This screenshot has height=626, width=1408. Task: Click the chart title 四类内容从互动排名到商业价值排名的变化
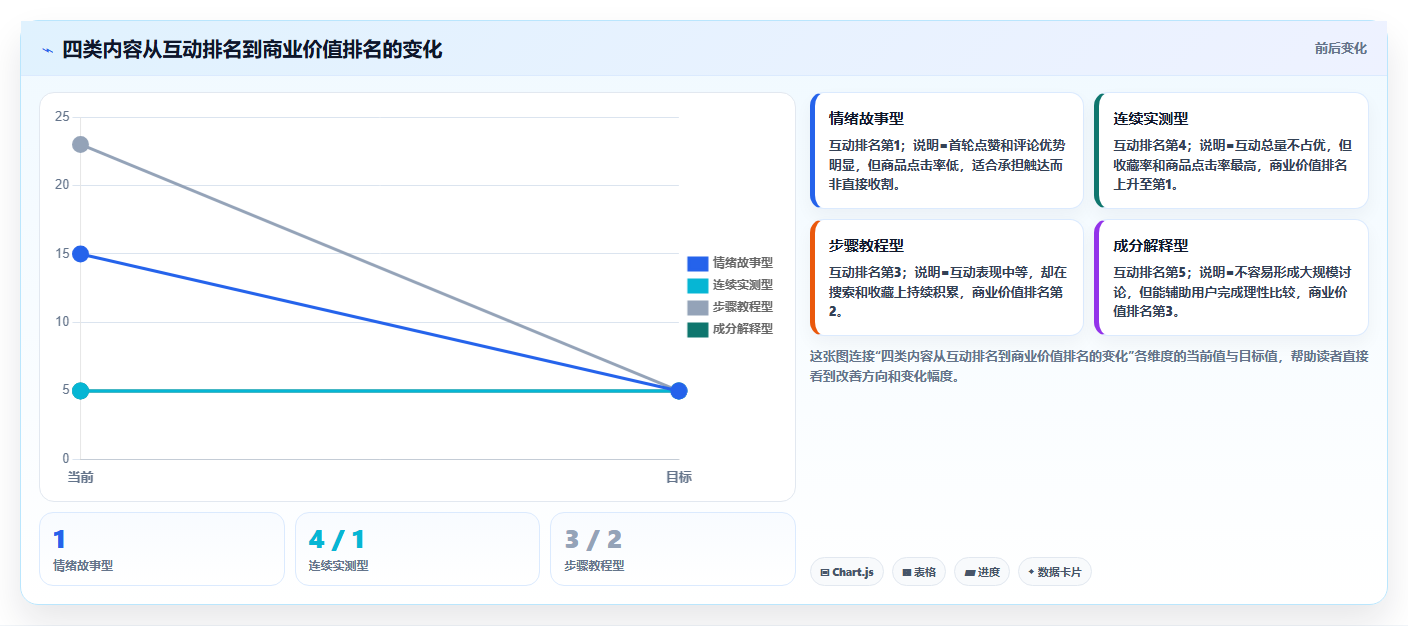click(x=252, y=49)
